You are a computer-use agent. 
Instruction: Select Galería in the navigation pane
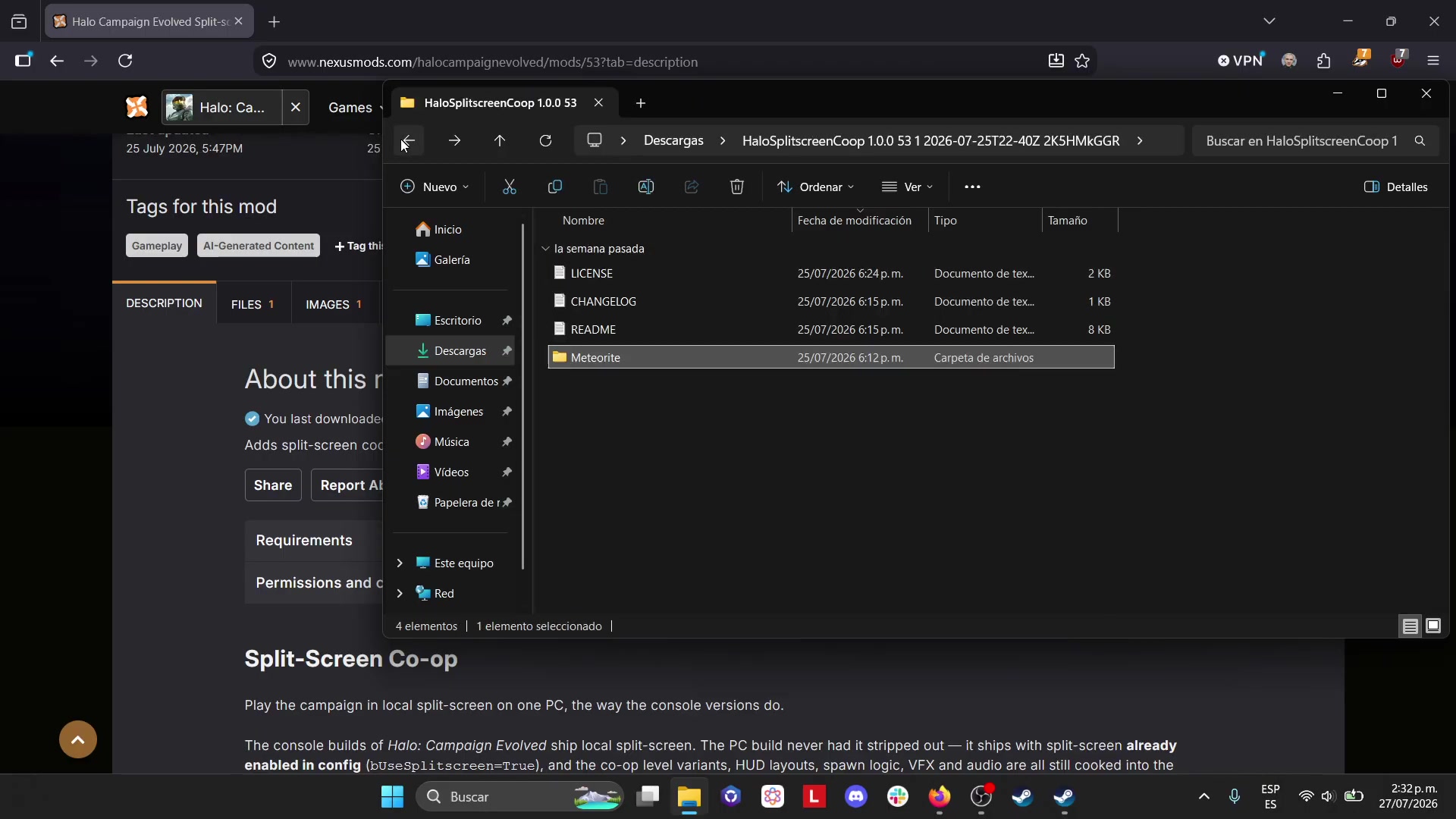452,259
